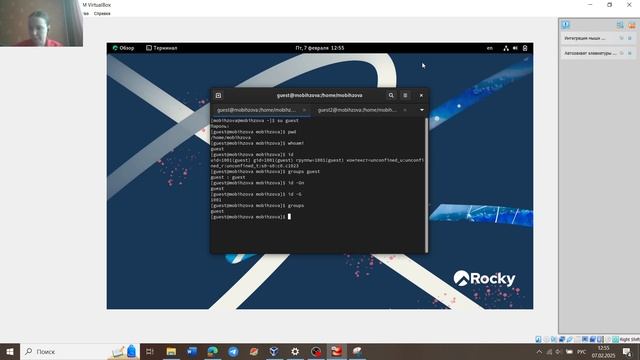The height and width of the screenshot is (360, 640).
Task: Open Microsoft Word from taskbar
Action: coord(192,351)
